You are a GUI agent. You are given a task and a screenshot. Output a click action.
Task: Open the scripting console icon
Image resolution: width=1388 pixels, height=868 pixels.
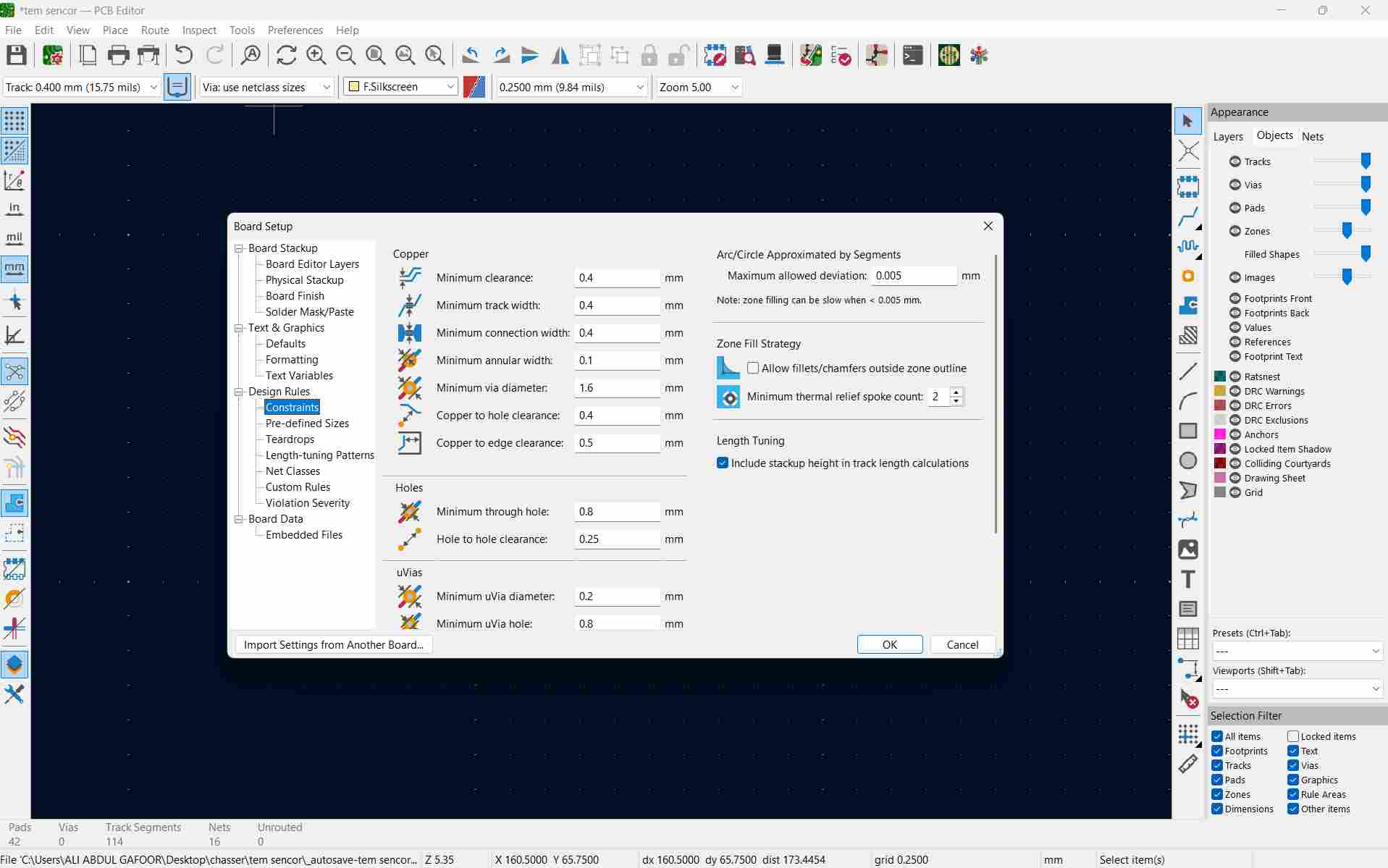tap(912, 55)
